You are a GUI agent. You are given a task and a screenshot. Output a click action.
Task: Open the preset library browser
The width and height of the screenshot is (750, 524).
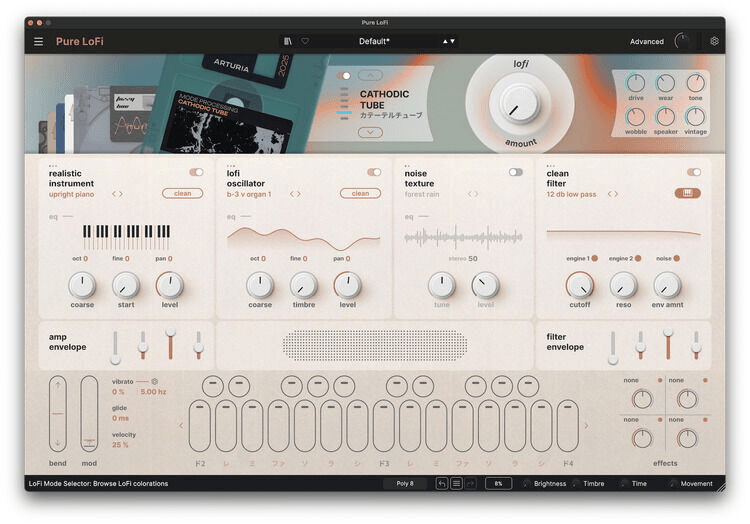point(287,42)
